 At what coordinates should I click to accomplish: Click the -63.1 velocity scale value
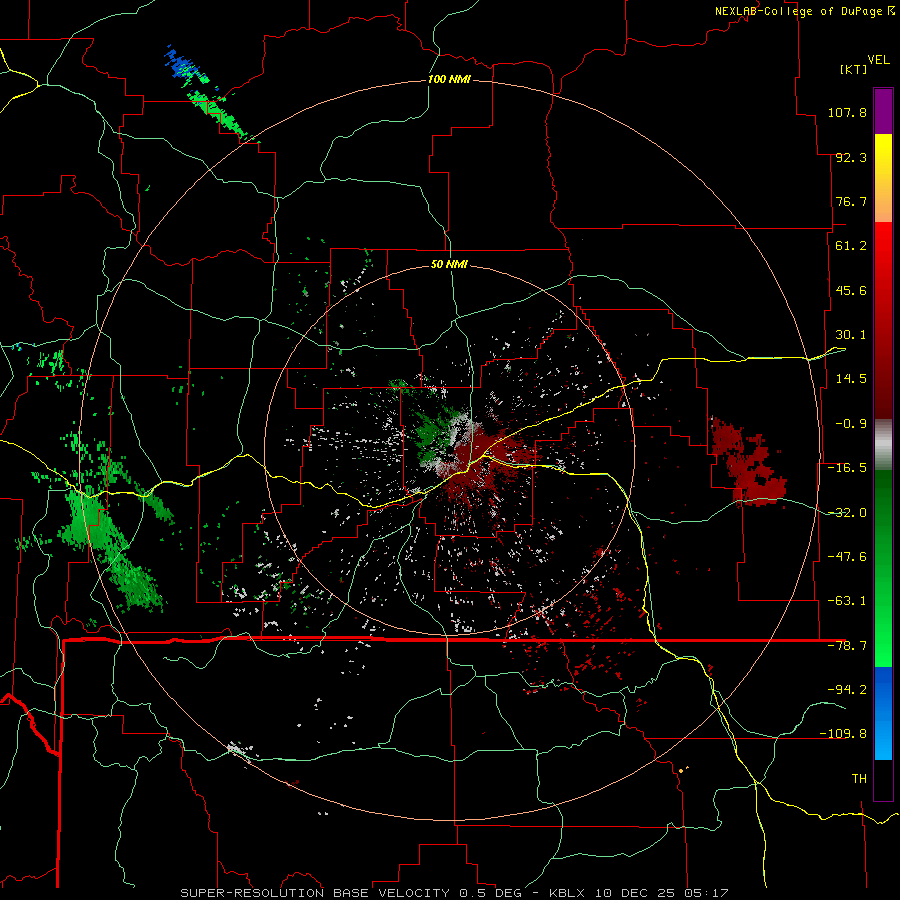click(x=847, y=601)
